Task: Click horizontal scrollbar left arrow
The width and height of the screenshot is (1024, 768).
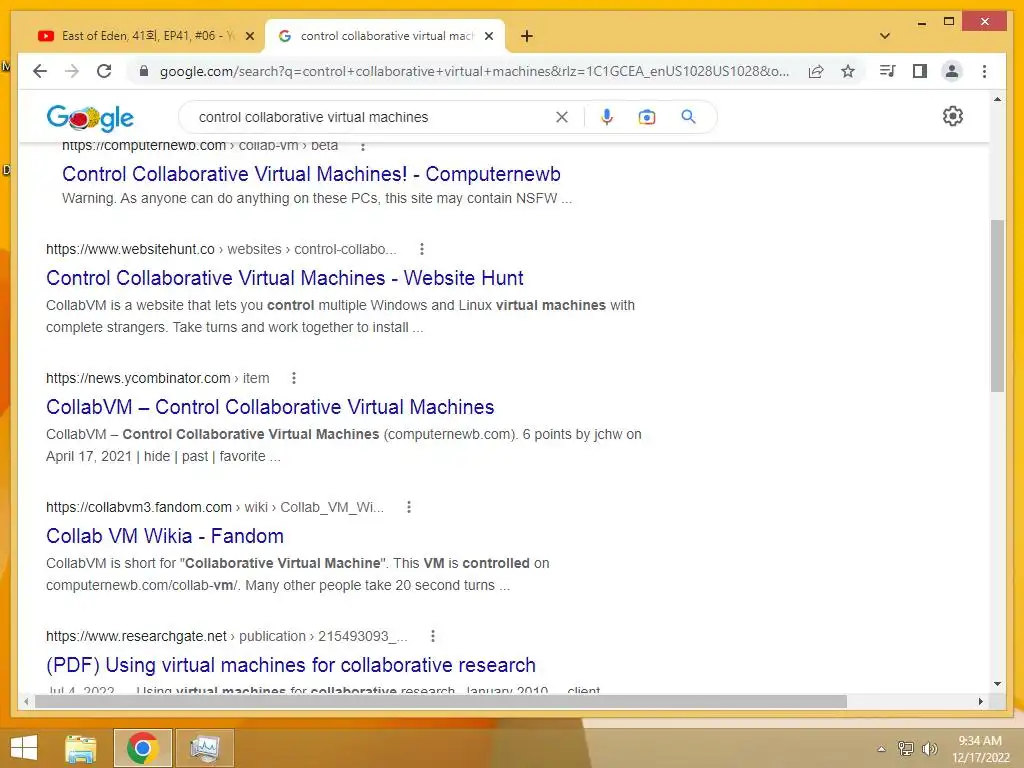Action: point(26,701)
